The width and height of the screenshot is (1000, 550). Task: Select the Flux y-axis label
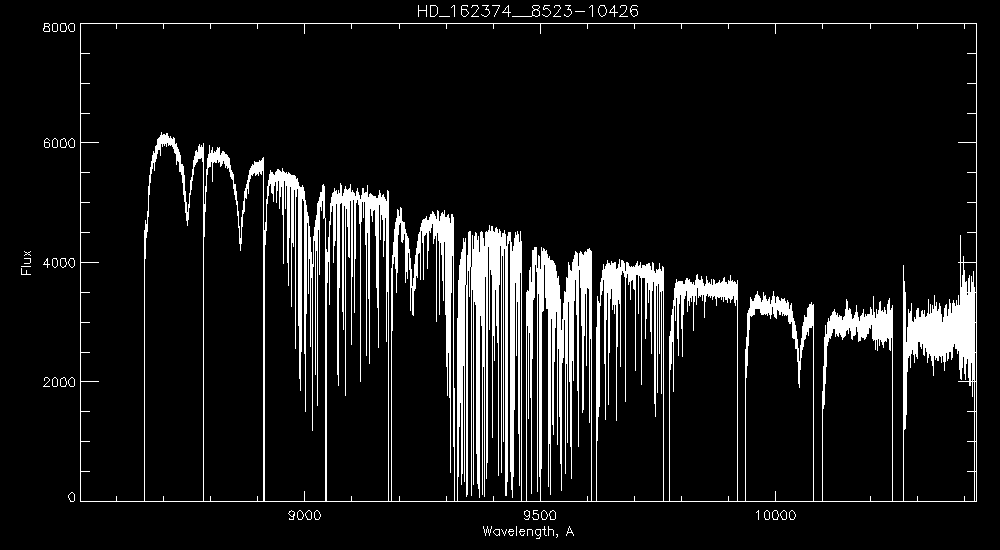tap(26, 262)
